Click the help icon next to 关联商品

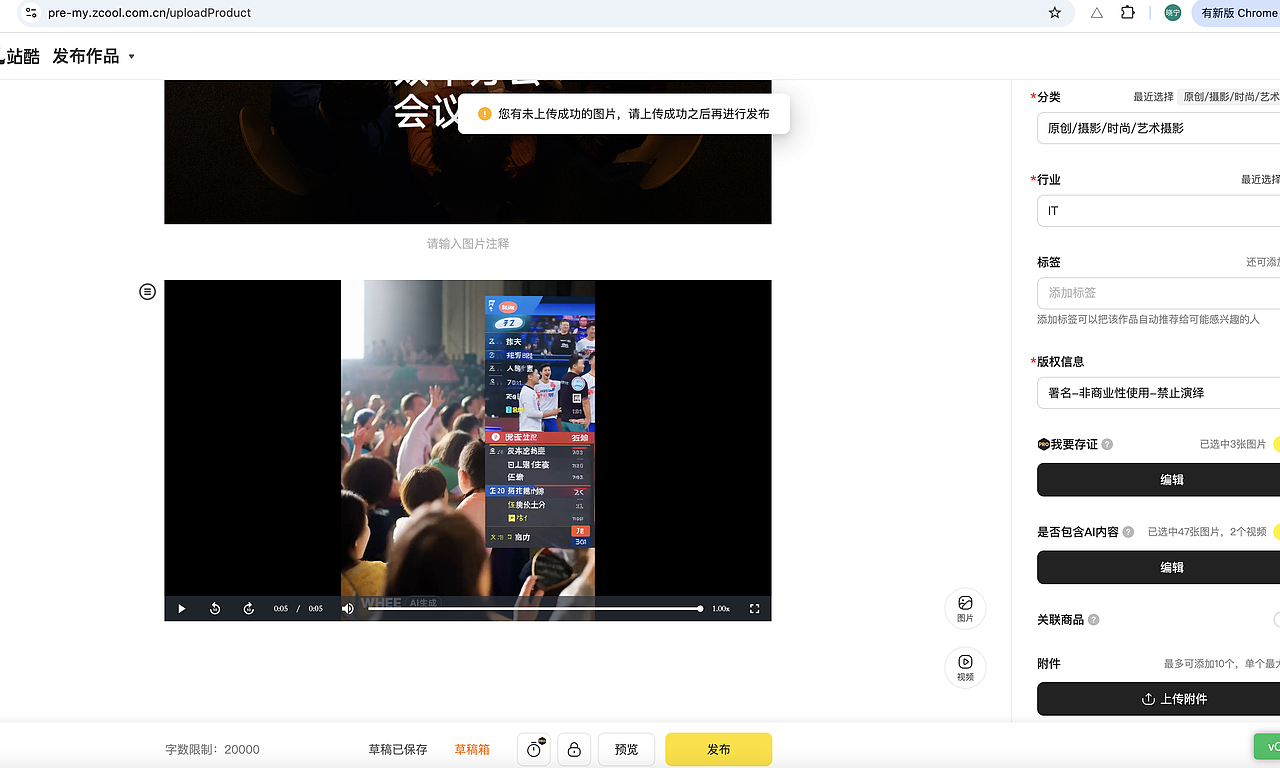pyautogui.click(x=1093, y=620)
